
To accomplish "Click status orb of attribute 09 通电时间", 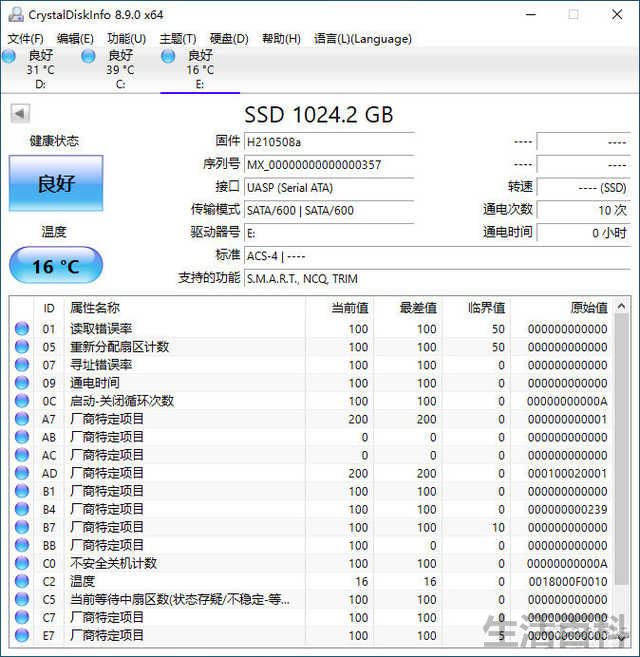I will [x=22, y=383].
